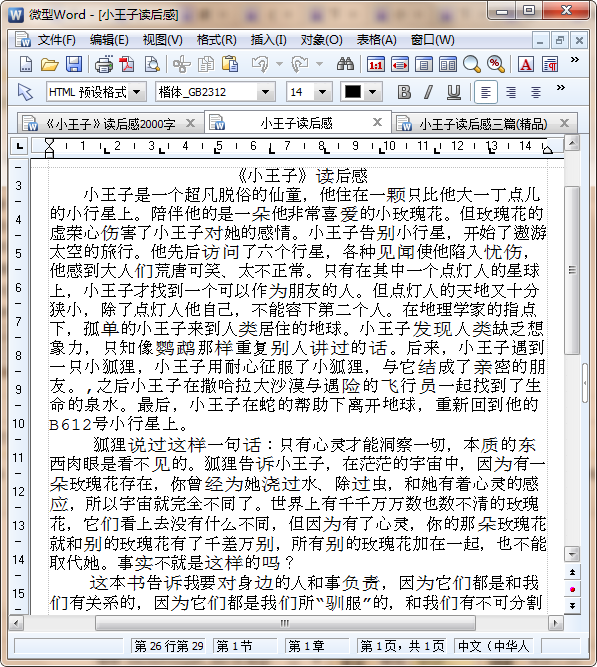Copy the selection with the copy icon
The image size is (597, 667).
click(206, 64)
